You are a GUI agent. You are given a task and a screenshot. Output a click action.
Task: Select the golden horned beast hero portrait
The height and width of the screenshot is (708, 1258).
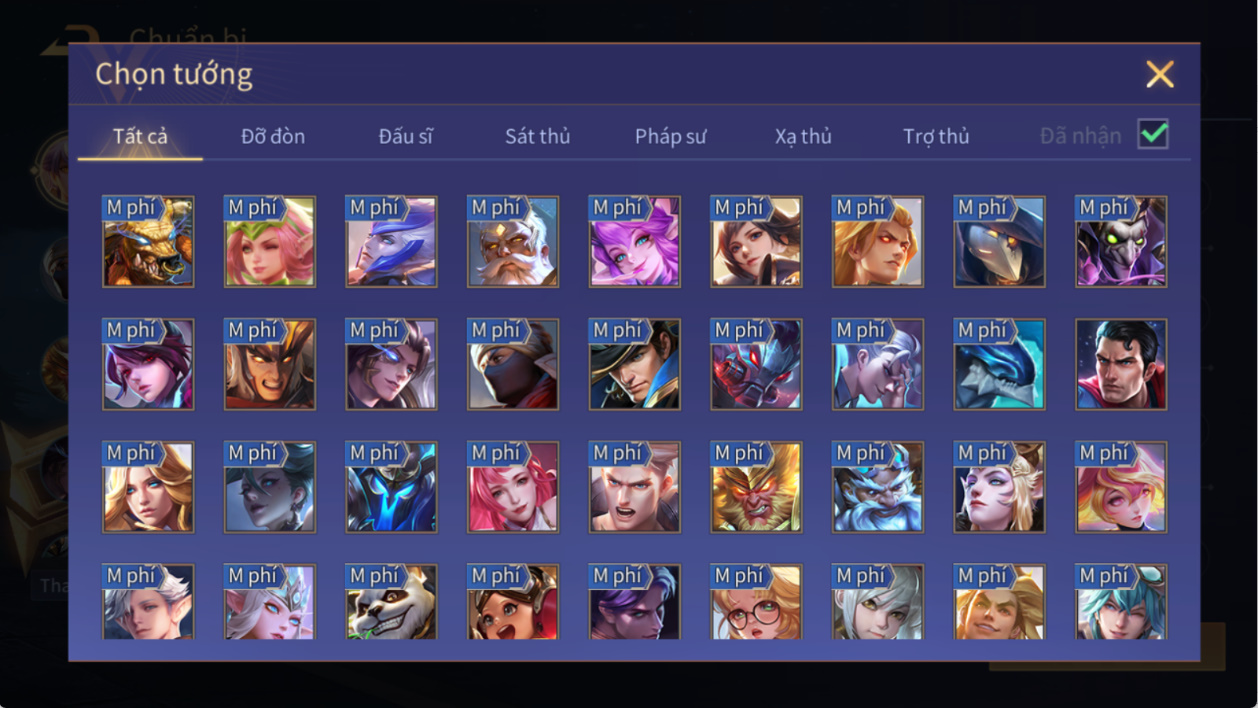click(148, 242)
